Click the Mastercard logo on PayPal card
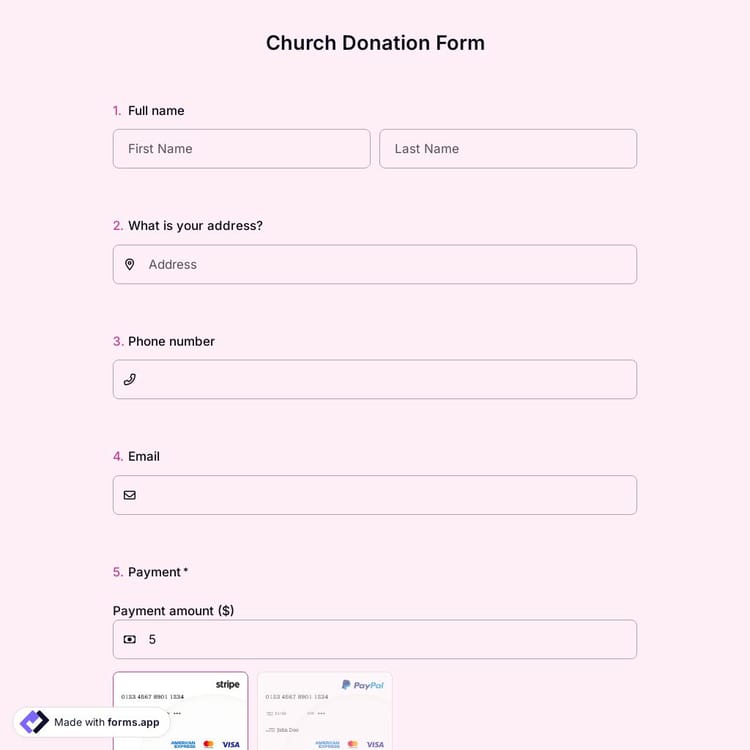This screenshot has width=750, height=750. point(352,744)
